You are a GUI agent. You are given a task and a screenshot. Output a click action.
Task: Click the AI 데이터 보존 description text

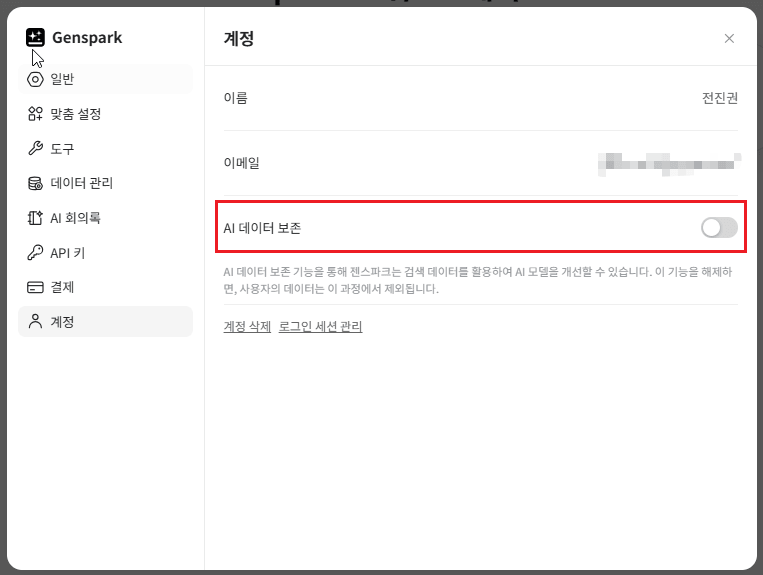[x=478, y=280]
